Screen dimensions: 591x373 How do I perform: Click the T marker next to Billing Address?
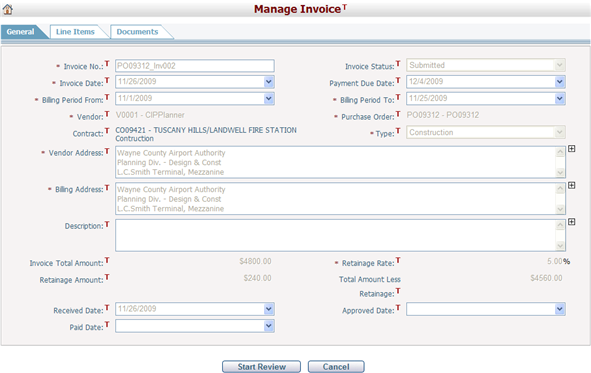[x=107, y=188]
